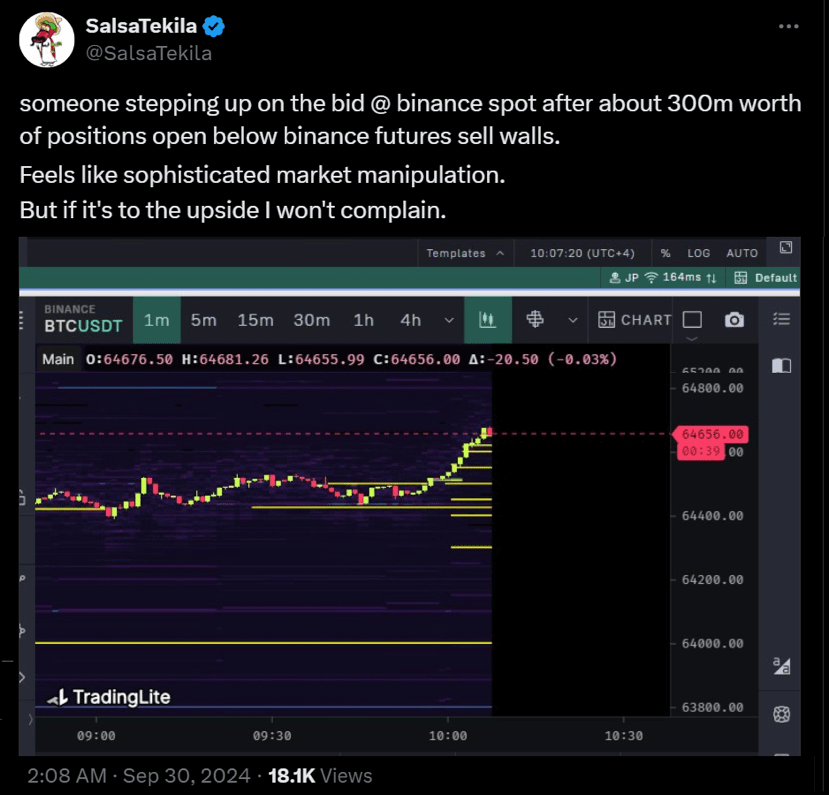829x795 pixels.
Task: Open the crosshair tool options dropdown
Action: 572,320
